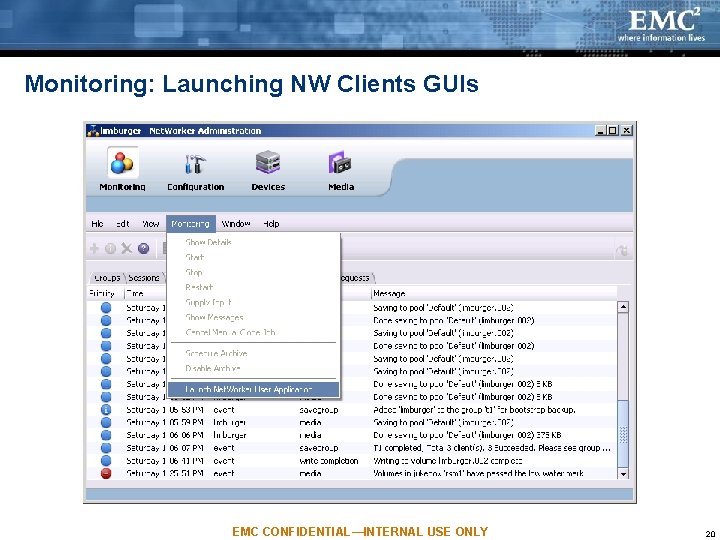Viewport: 720px width, 540px height.
Task: Click the blue priority icon on 06:06 PM row
Action: click(x=106, y=435)
